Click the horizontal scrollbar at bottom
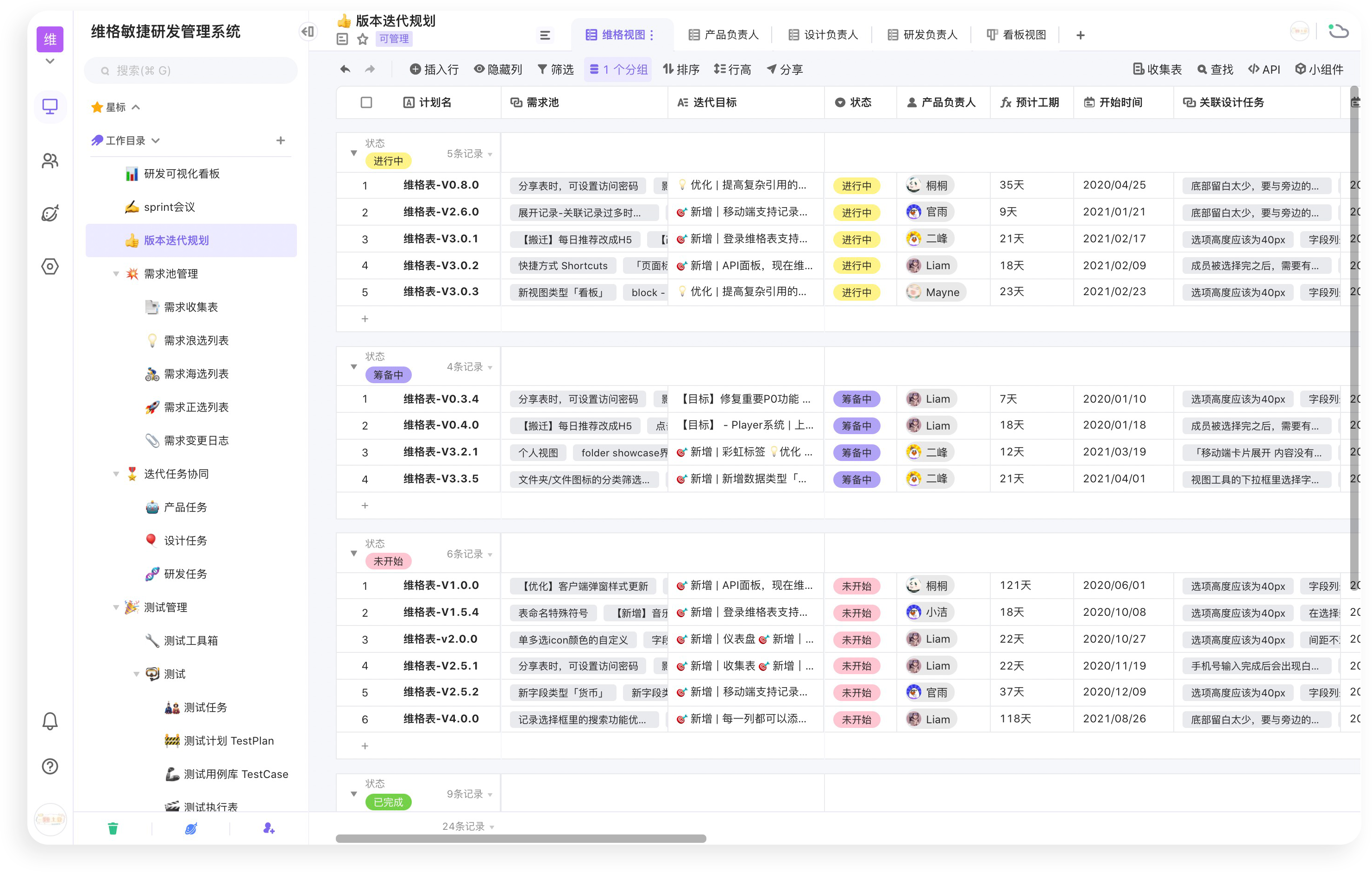This screenshot has width=1372, height=872. pos(521,838)
